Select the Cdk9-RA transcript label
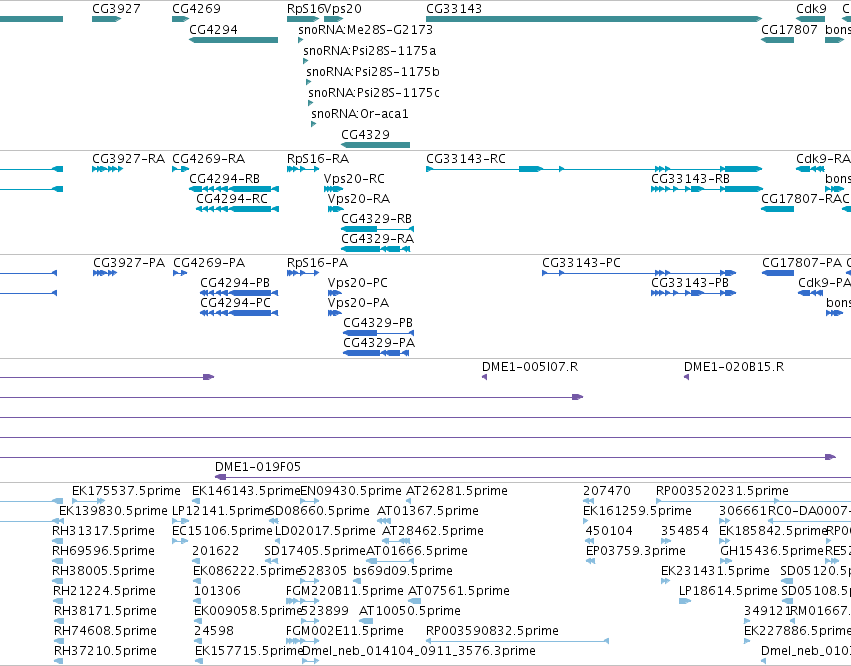The image size is (851, 666). click(823, 159)
